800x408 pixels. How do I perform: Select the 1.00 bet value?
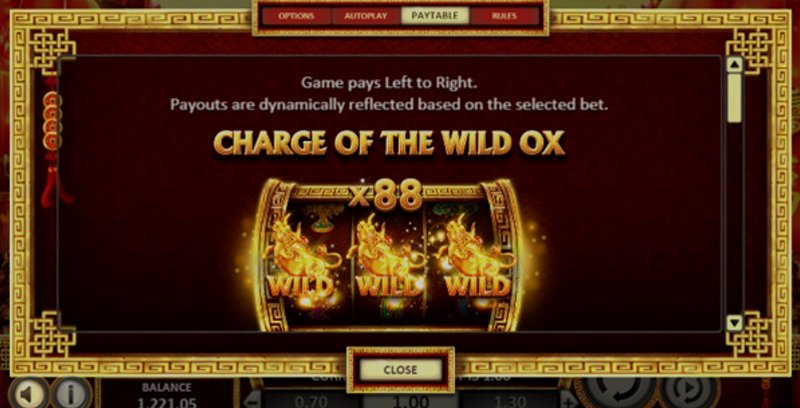pyautogui.click(x=411, y=401)
